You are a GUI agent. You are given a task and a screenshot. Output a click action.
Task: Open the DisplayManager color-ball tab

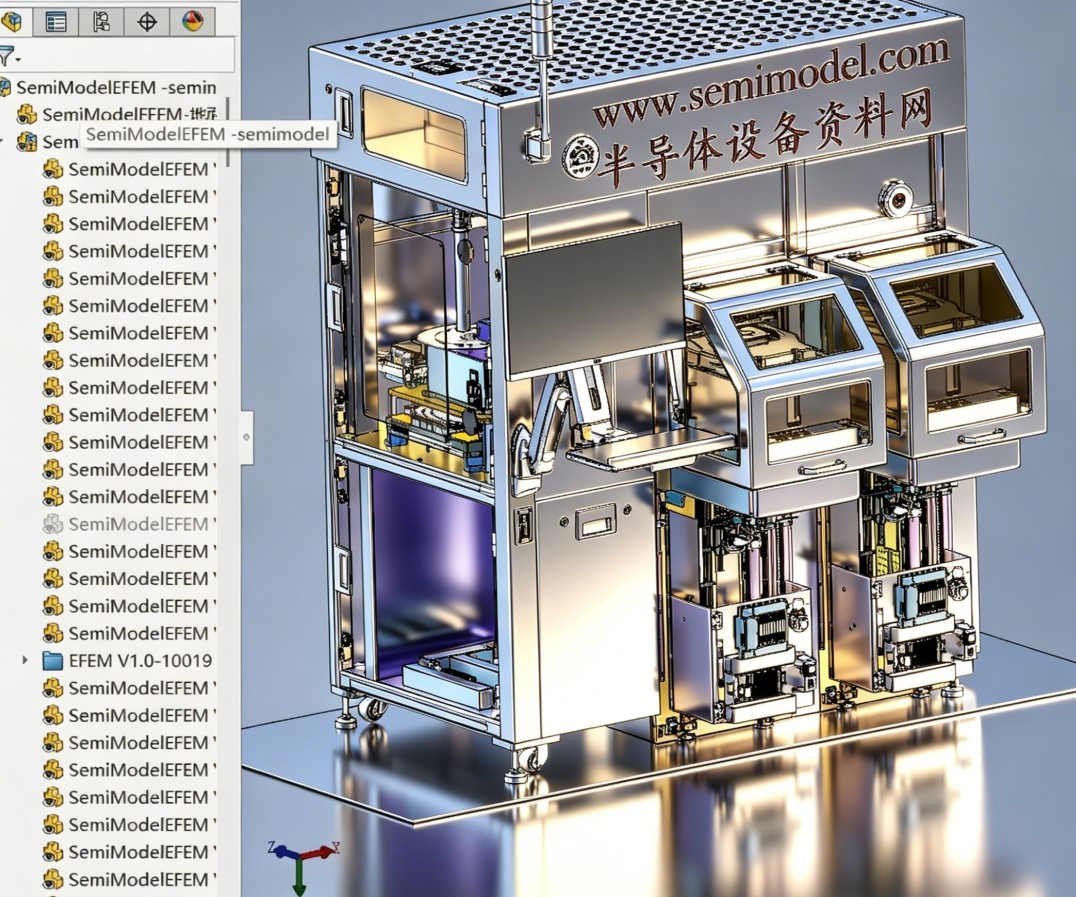193,21
